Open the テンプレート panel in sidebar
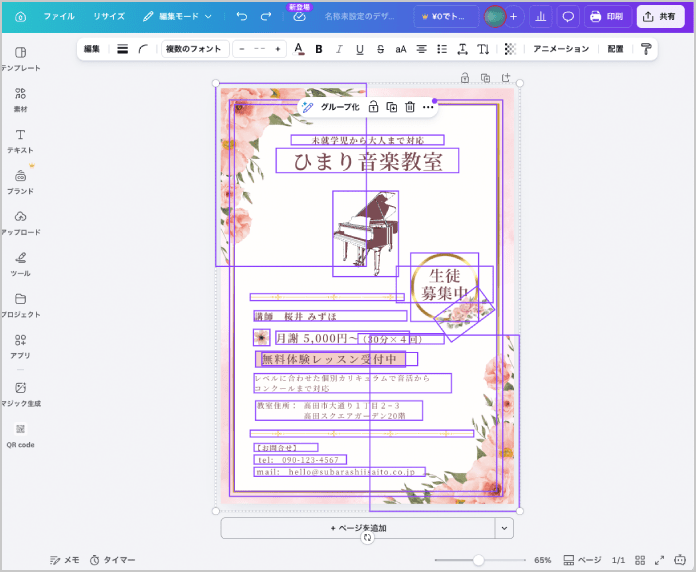Image resolution: width=696 pixels, height=572 pixels. point(20,58)
